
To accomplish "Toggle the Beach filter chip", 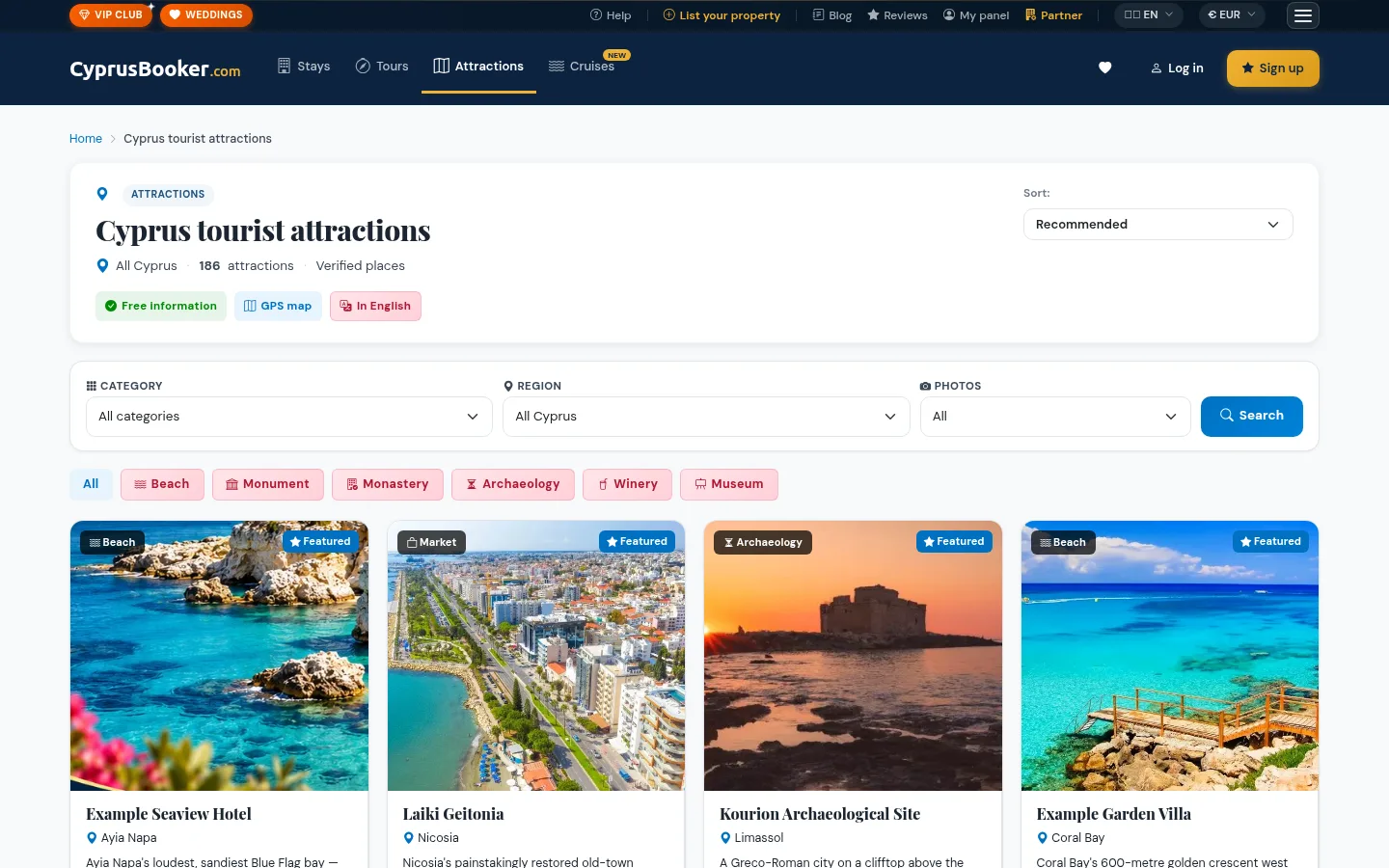I will [x=162, y=484].
